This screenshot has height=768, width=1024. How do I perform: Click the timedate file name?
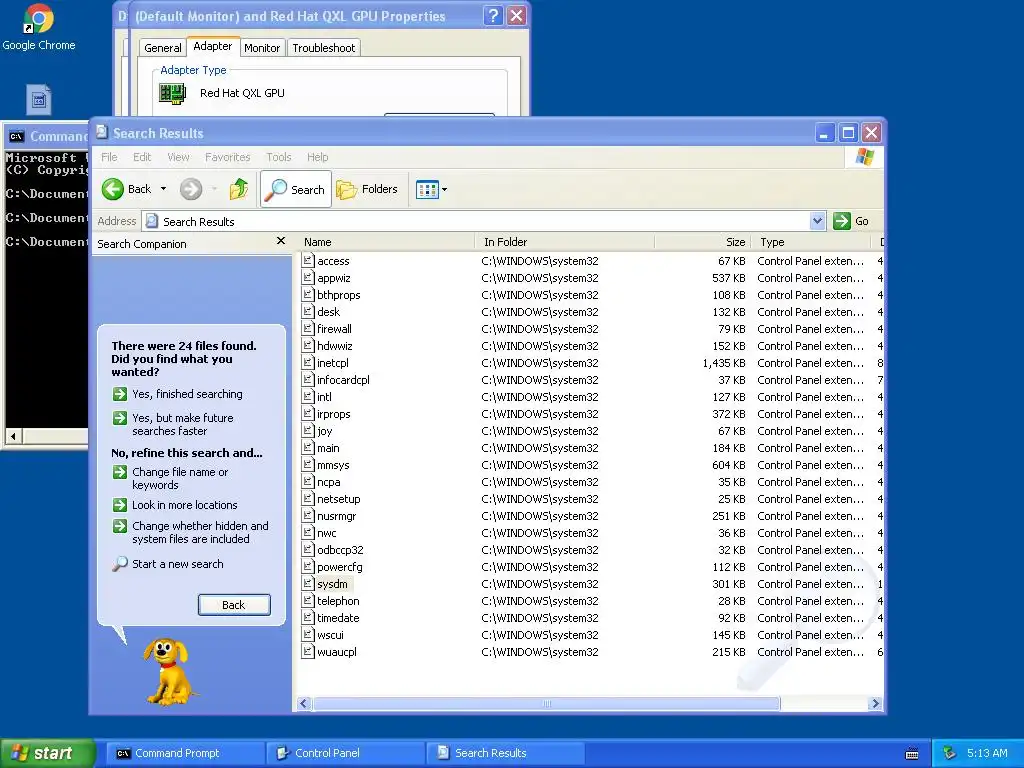click(x=338, y=618)
